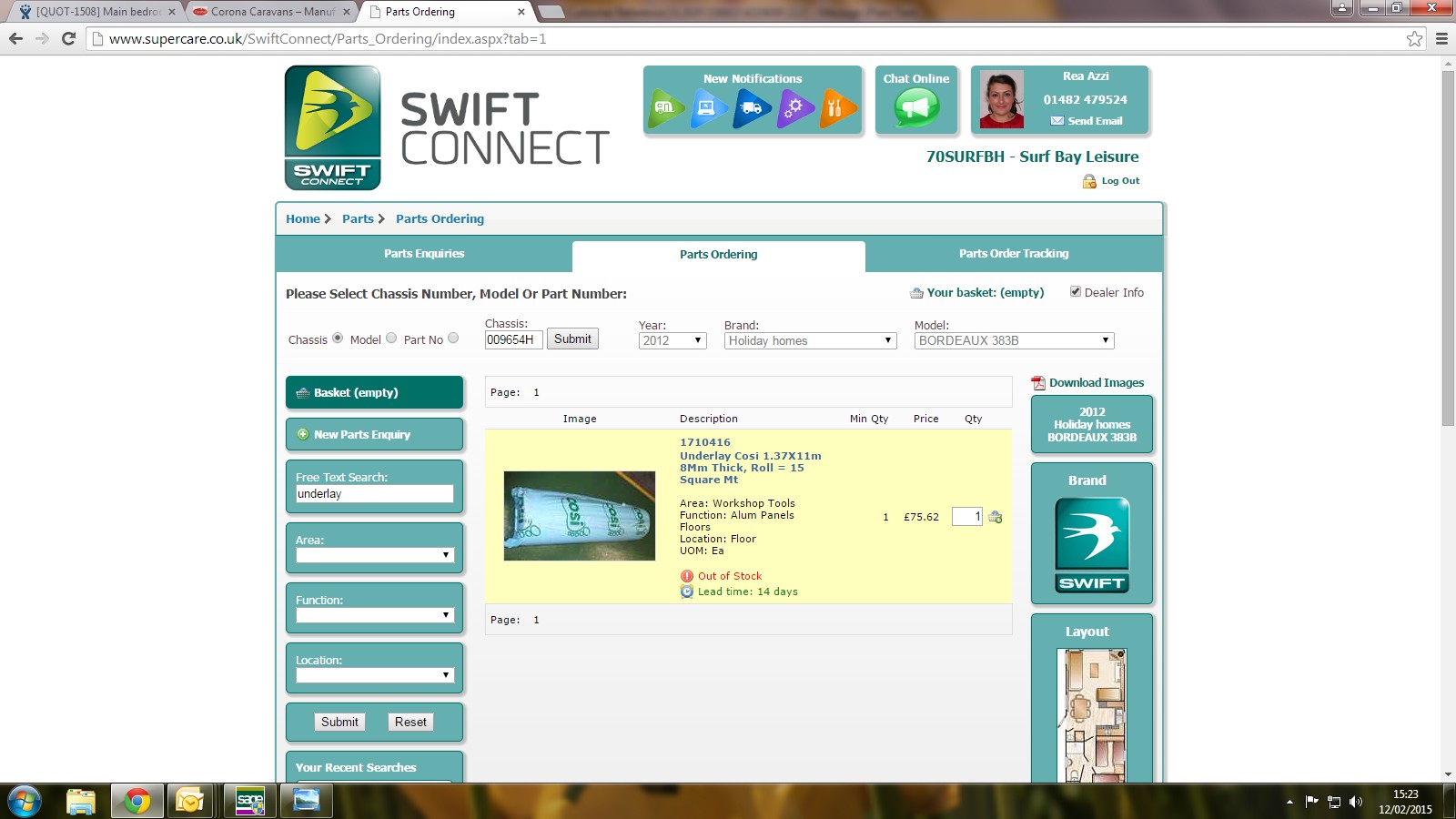Open the purple gears notification icon
The width and height of the screenshot is (1456, 819).
click(x=794, y=108)
